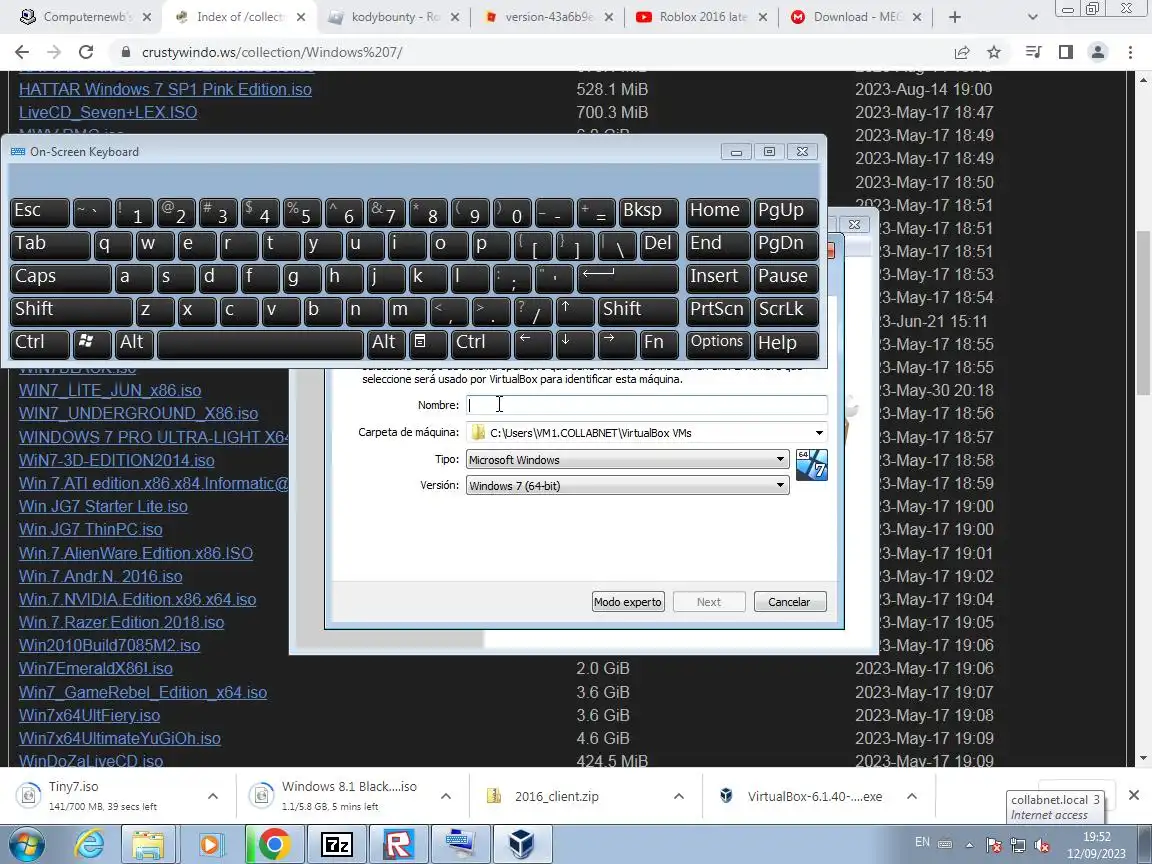The image size is (1152, 864).
Task: Open the Carpeta de máquina dropdown
Action: 818,433
